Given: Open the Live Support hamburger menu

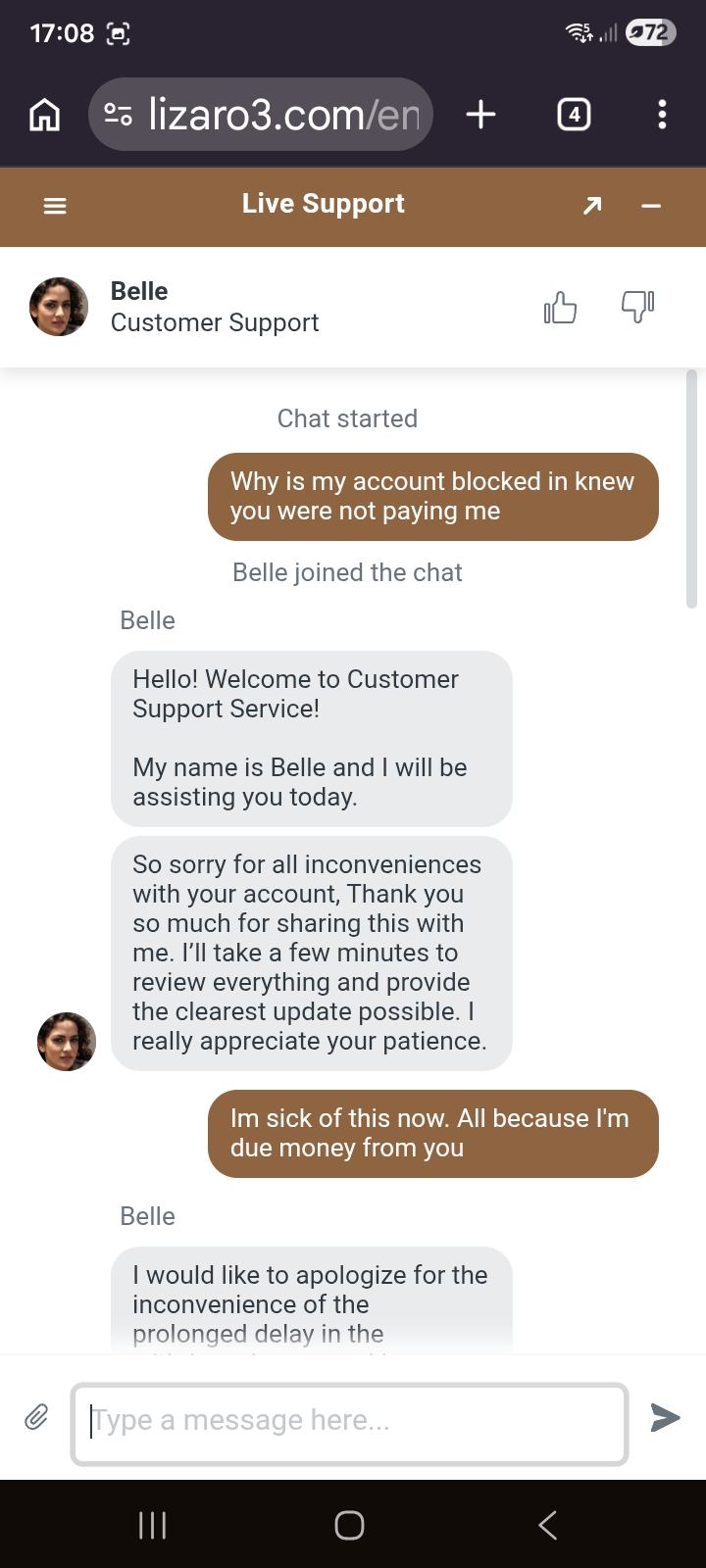Looking at the screenshot, I should pos(55,206).
